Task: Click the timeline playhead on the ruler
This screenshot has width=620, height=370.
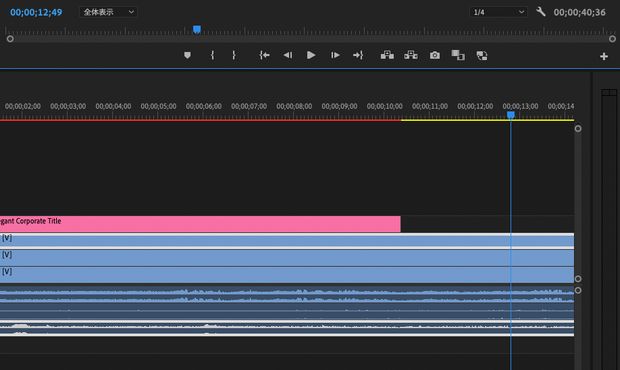Action: [510, 115]
